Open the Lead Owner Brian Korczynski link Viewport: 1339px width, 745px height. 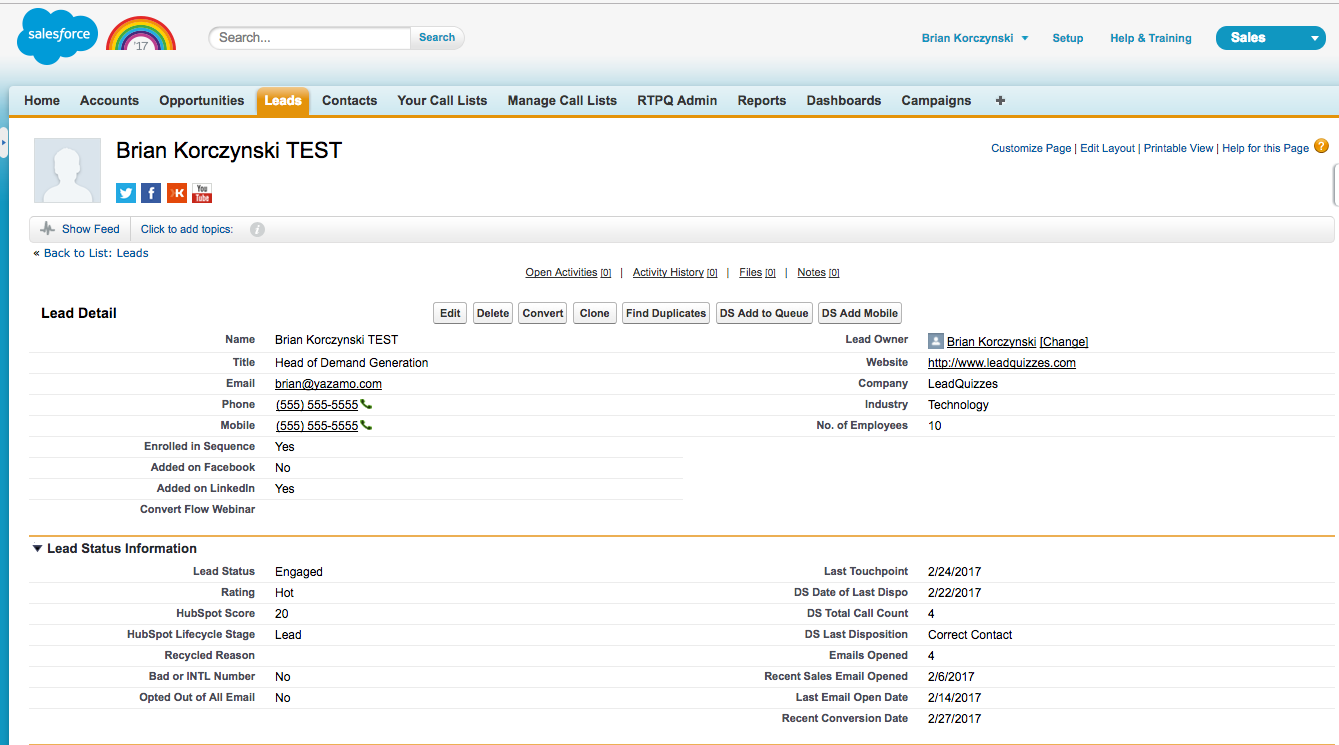991,342
